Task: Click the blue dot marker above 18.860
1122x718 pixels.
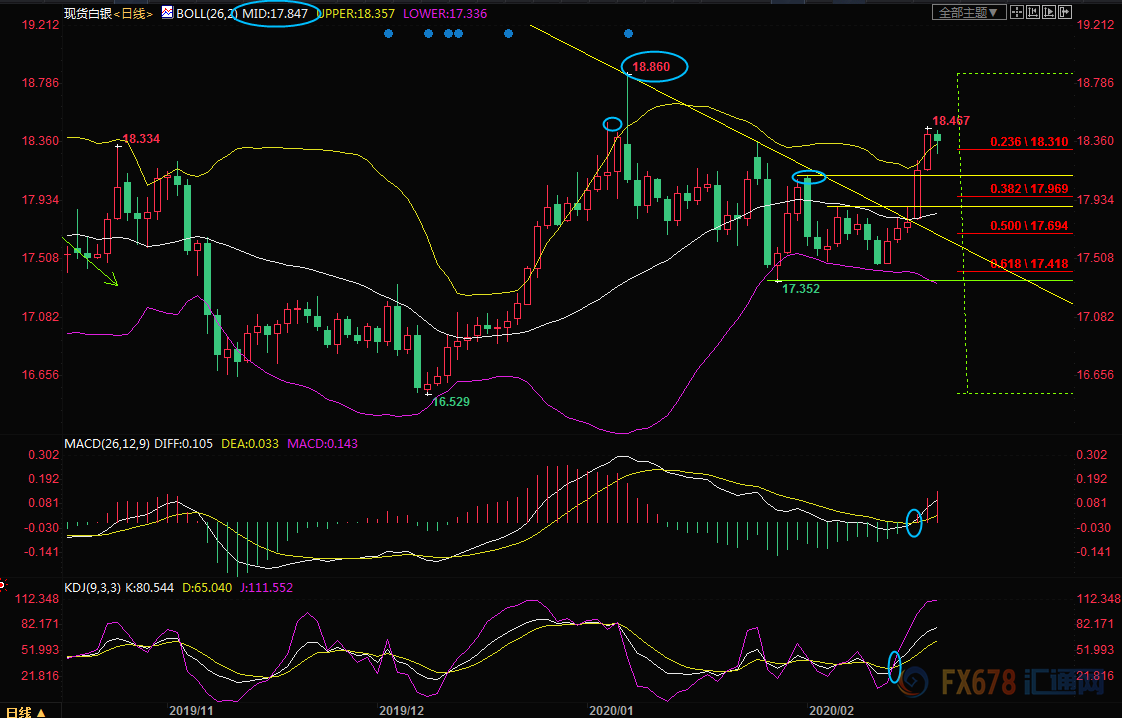Action: 628,33
